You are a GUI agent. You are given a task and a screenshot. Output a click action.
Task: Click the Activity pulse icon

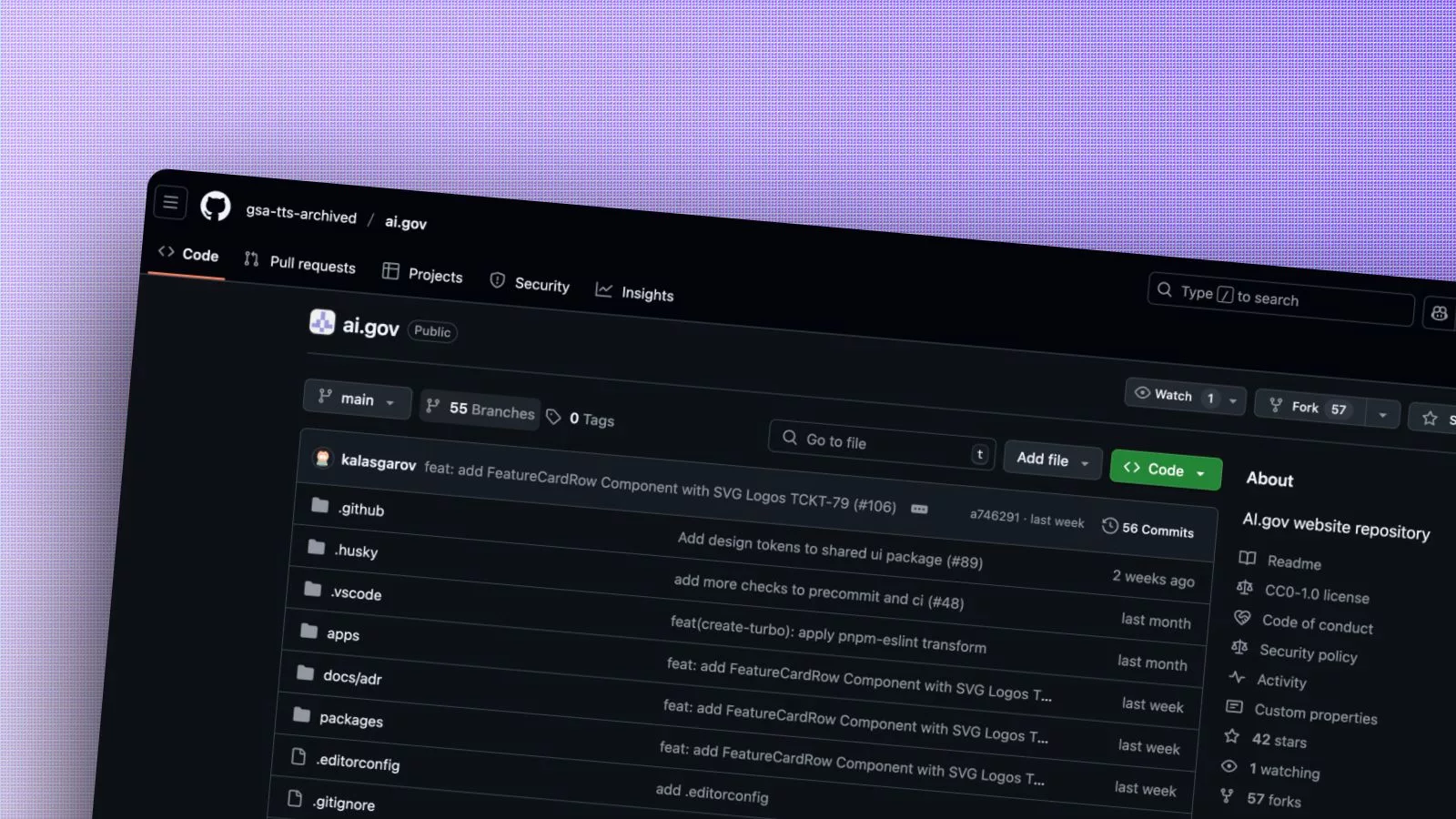(1237, 676)
